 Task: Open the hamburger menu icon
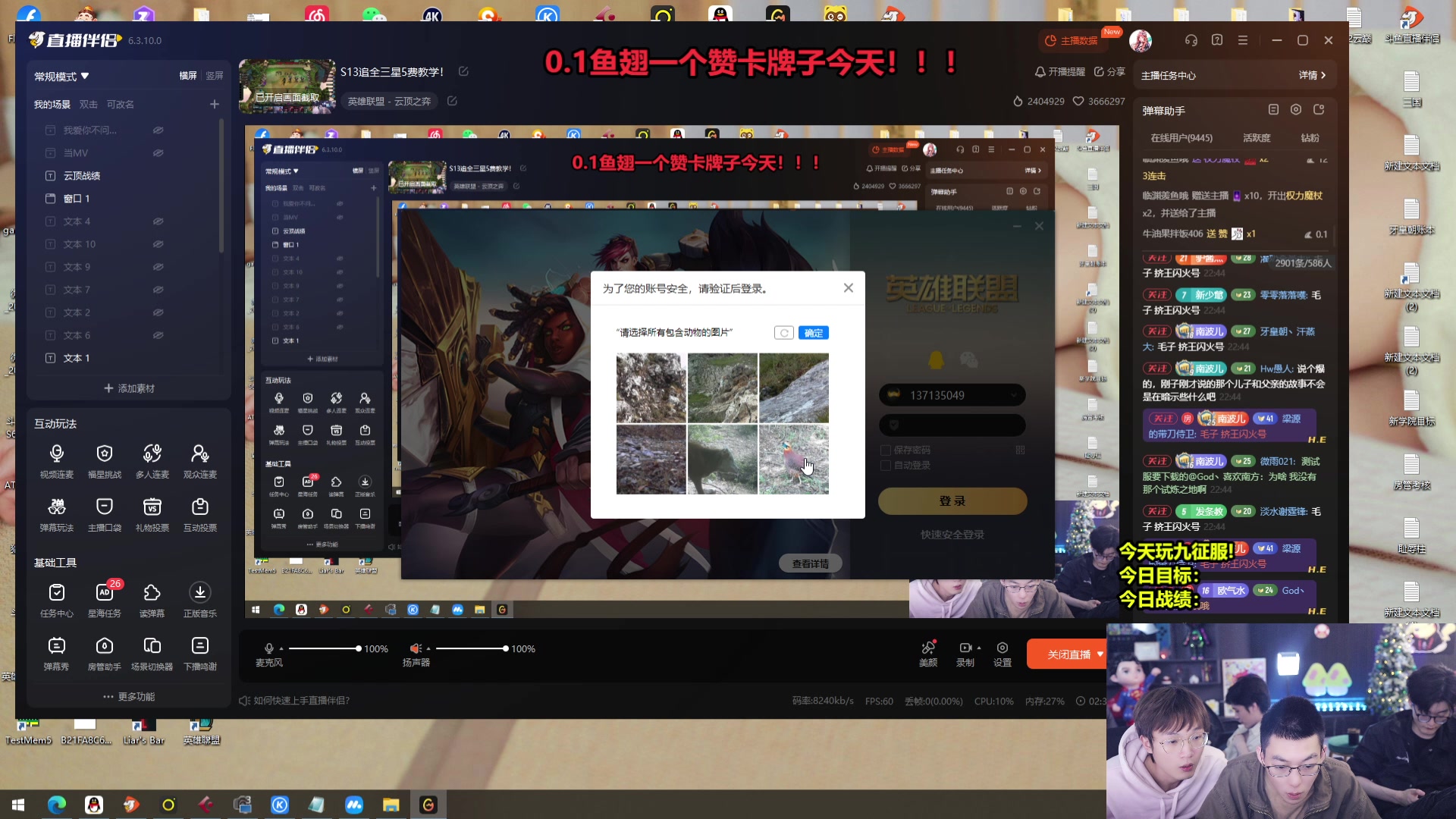point(1243,40)
